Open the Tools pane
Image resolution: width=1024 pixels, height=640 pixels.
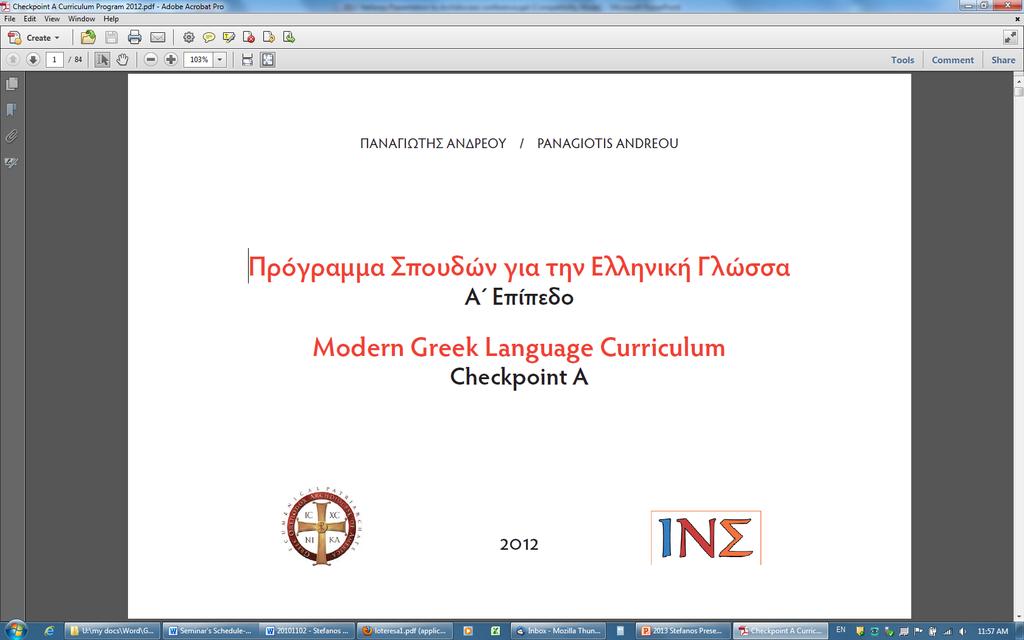pos(903,59)
